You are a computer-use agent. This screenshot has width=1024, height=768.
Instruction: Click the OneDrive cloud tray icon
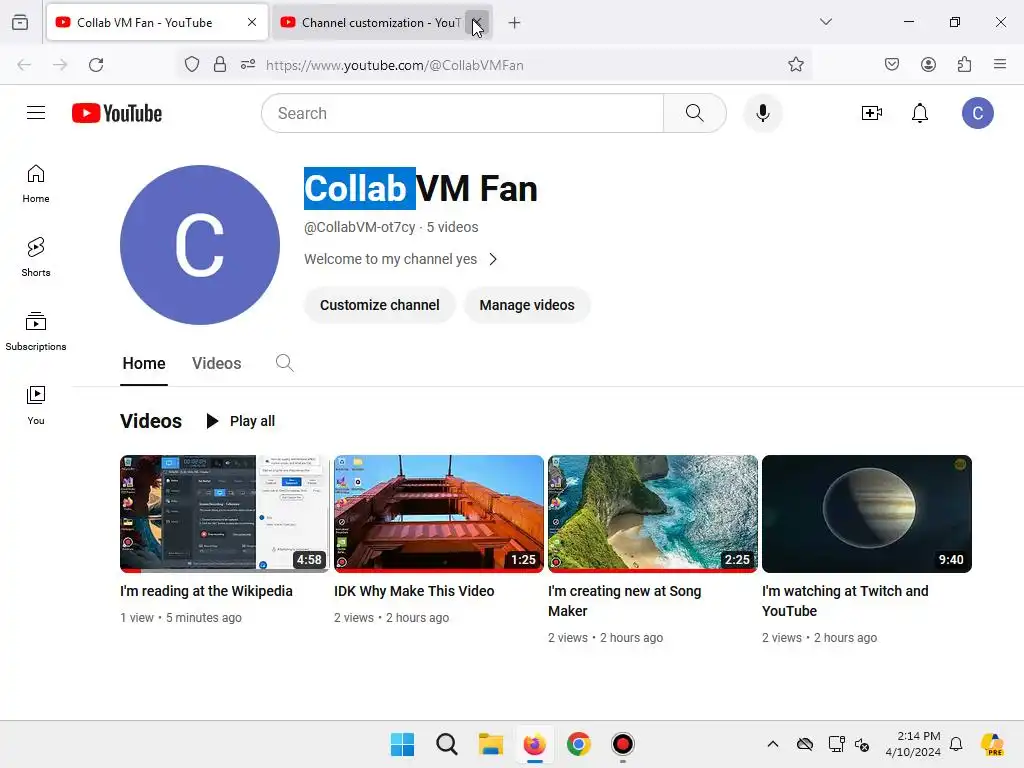(805, 744)
